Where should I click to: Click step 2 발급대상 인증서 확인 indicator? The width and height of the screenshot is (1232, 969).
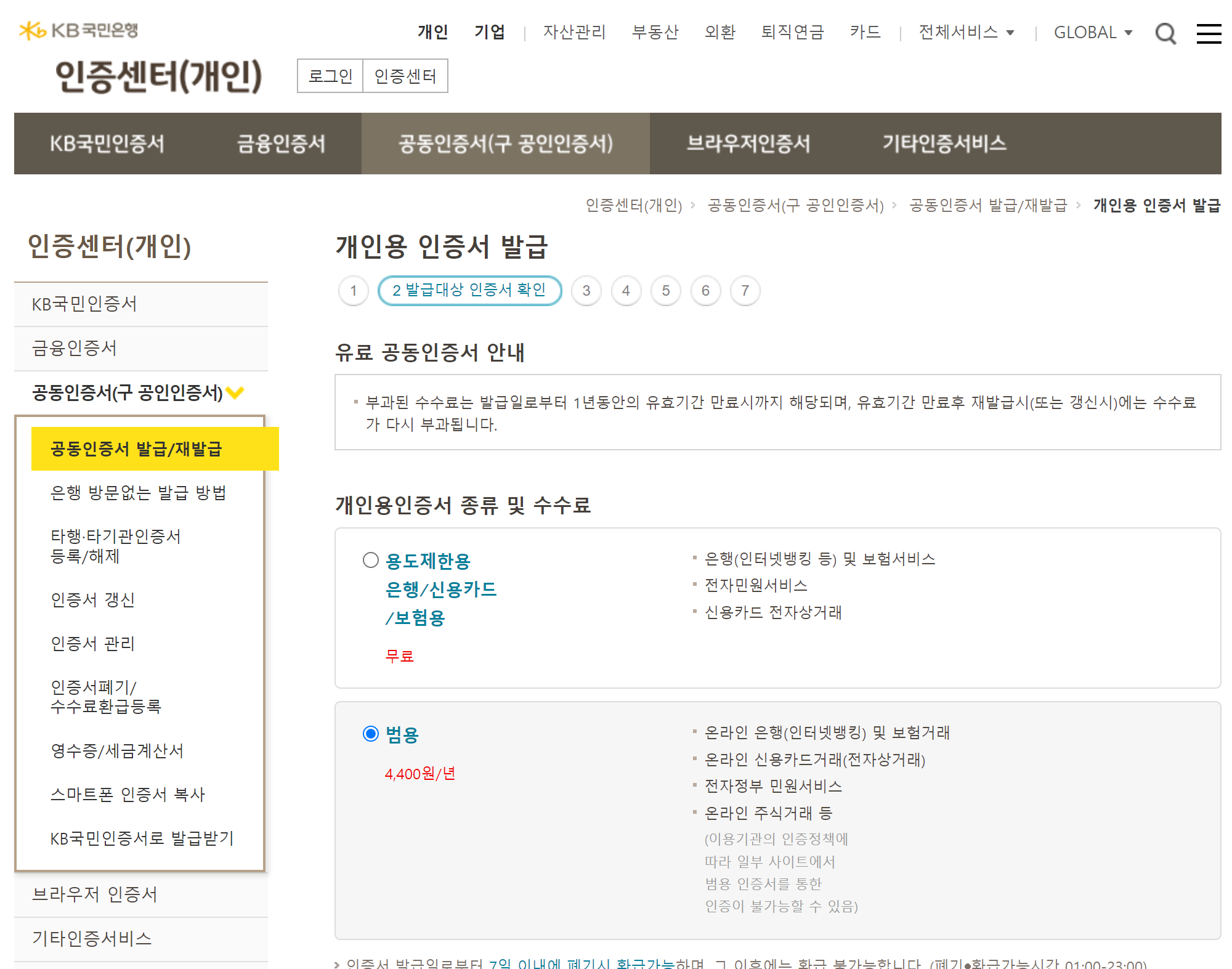coord(469,290)
